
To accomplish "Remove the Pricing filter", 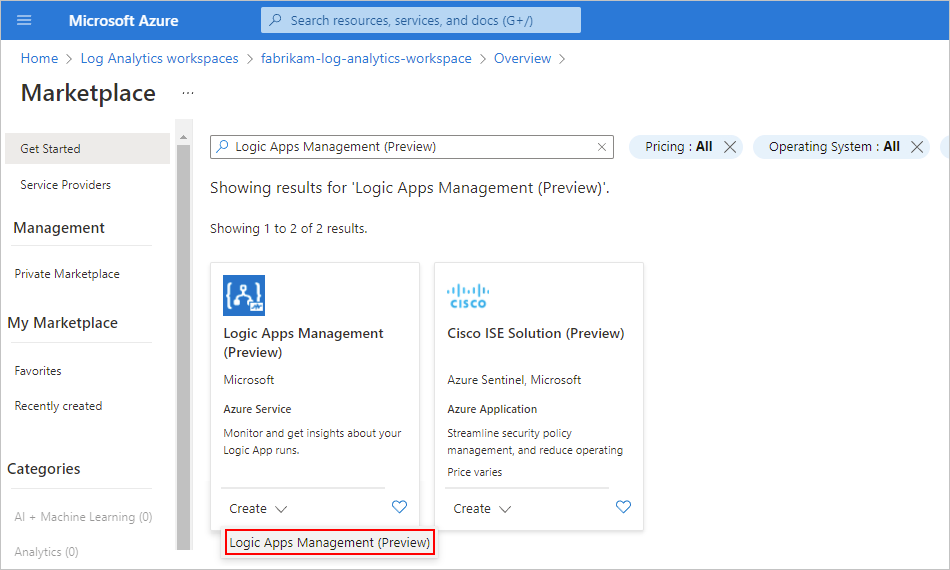I will coord(730,147).
